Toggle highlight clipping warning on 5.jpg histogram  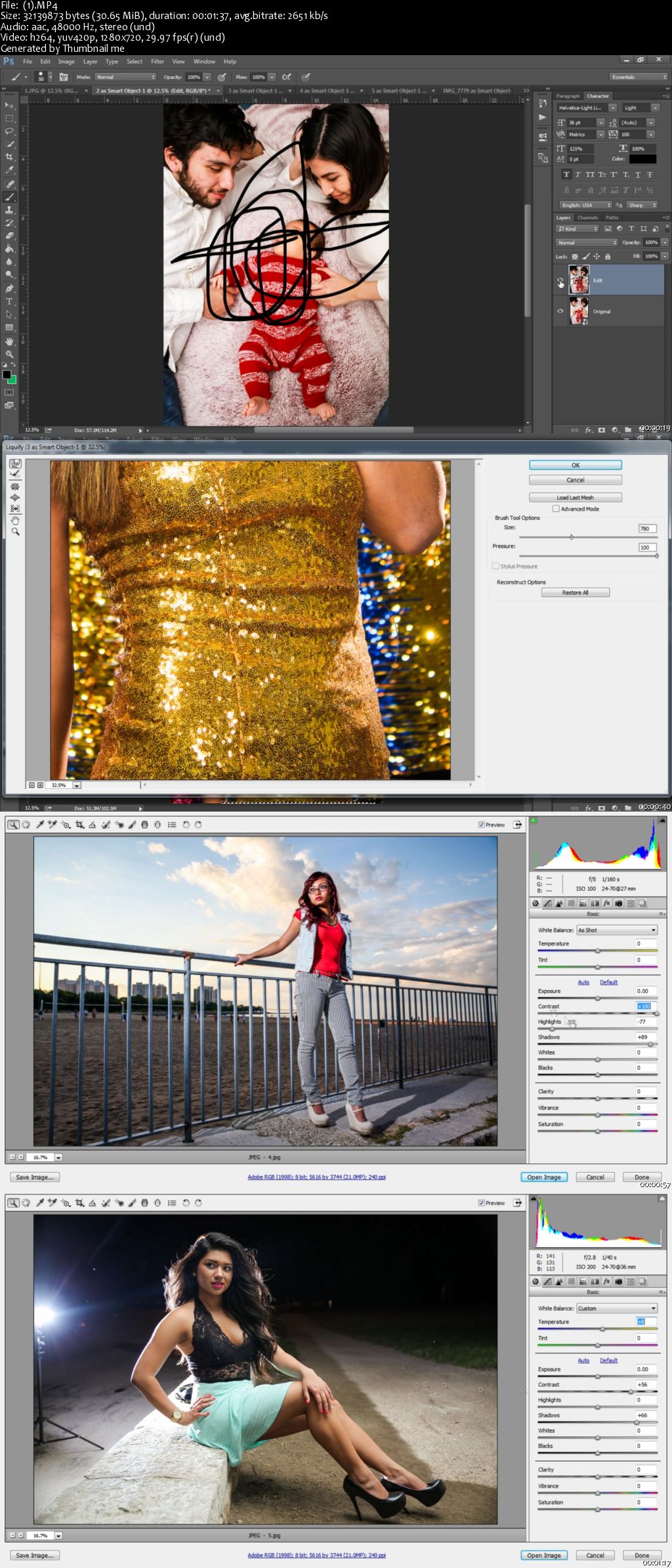click(x=662, y=1198)
